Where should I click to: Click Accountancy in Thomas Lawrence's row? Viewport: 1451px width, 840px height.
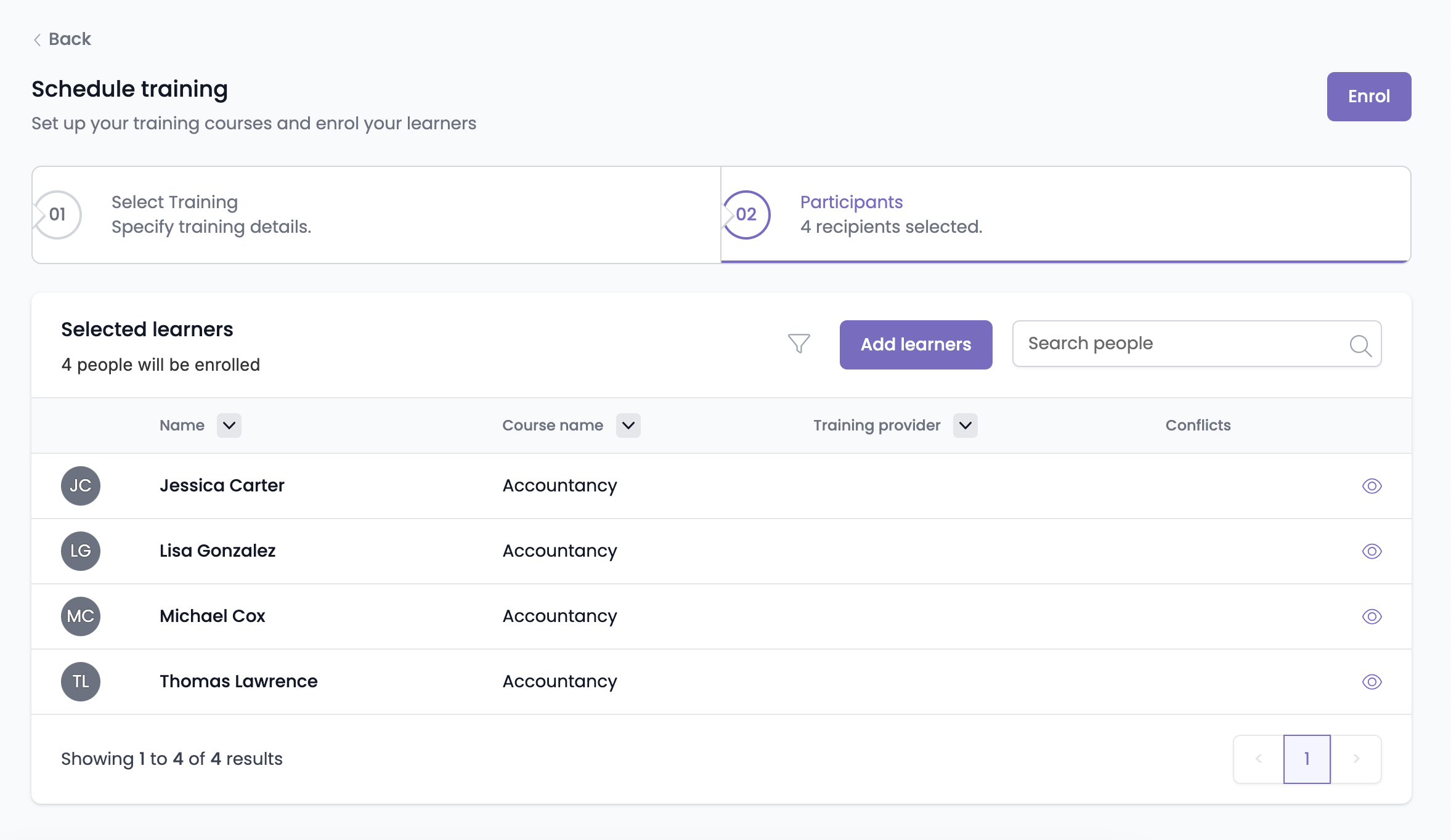coord(559,682)
